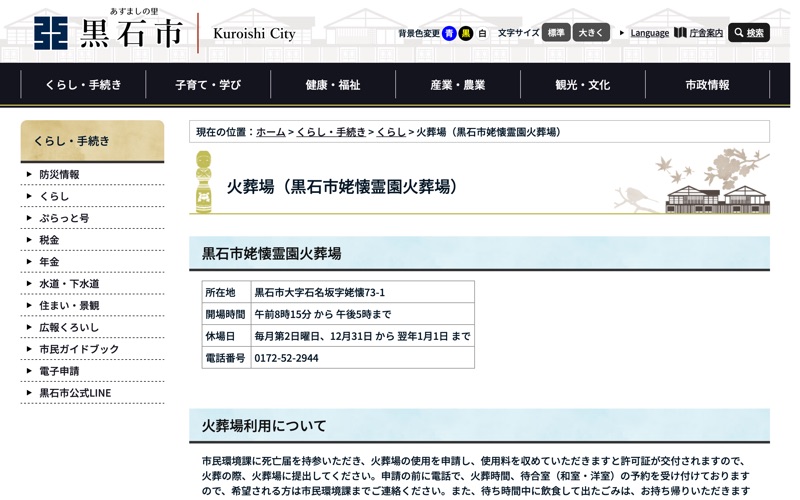The image size is (800, 500).
Task: Open 電子申請 in the sidebar
Action: click(x=59, y=371)
